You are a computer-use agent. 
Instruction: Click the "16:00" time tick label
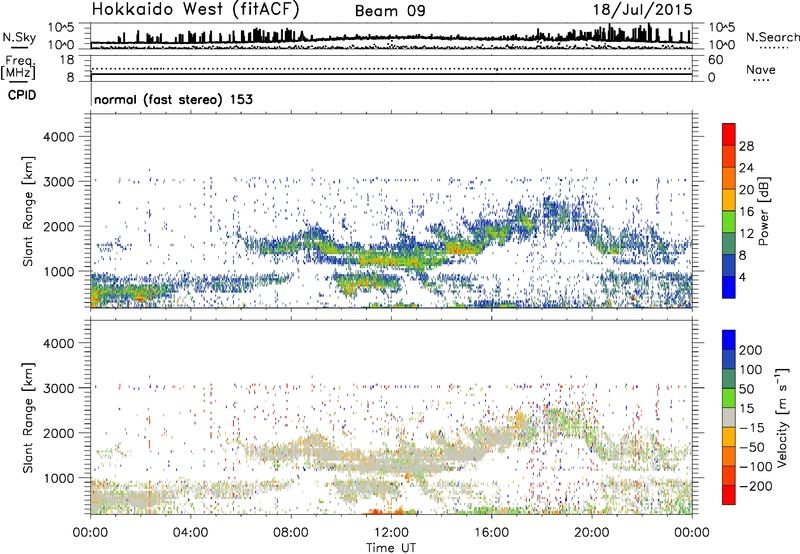tap(491, 533)
